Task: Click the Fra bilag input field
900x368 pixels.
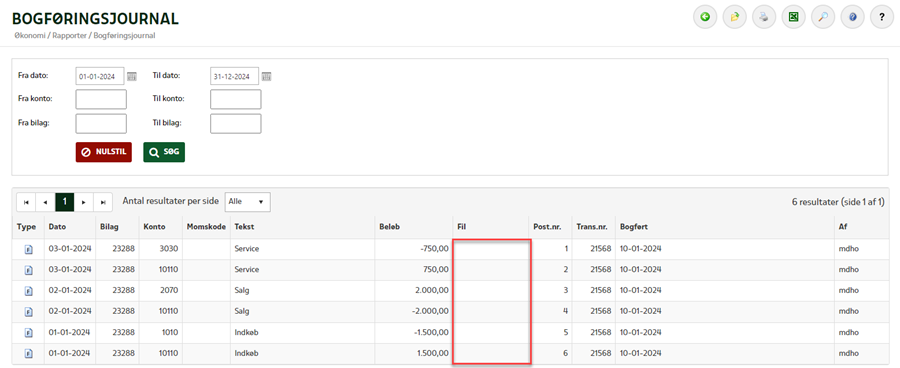Action: [x=101, y=123]
